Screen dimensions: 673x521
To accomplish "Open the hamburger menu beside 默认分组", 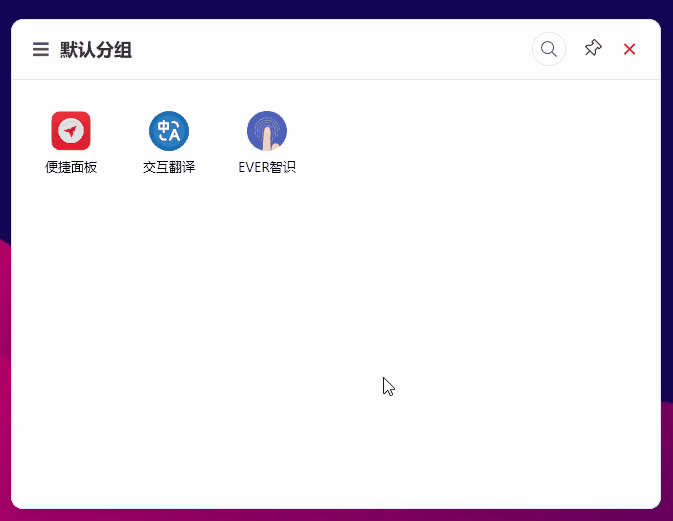I will click(x=40, y=49).
